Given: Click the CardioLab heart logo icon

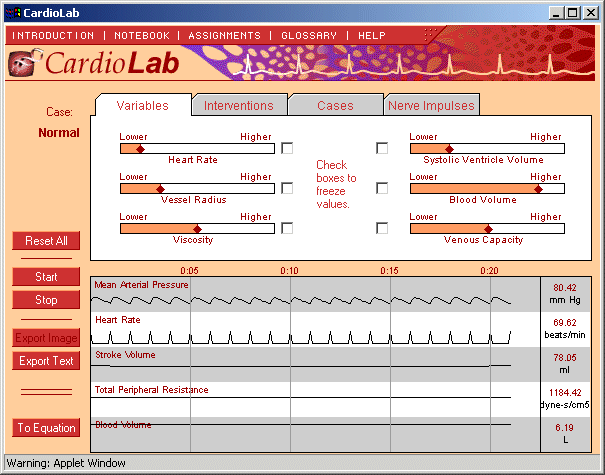Looking at the screenshot, I should (25, 62).
